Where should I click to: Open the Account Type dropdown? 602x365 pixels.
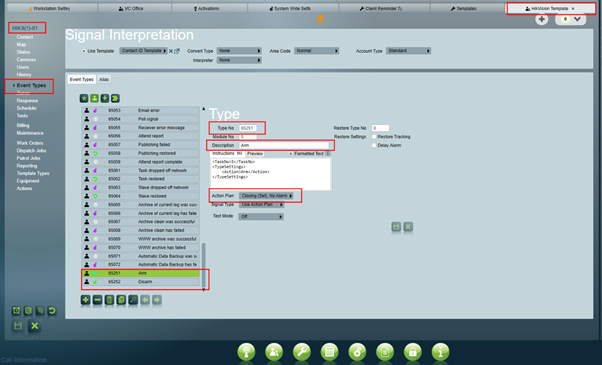(408, 51)
